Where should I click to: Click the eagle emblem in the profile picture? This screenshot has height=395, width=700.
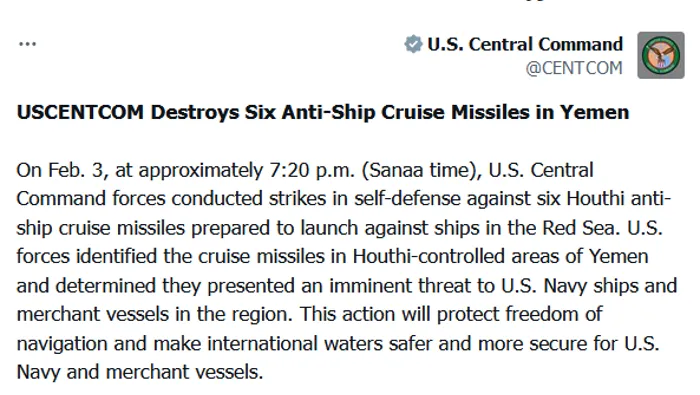pyautogui.click(x=661, y=55)
